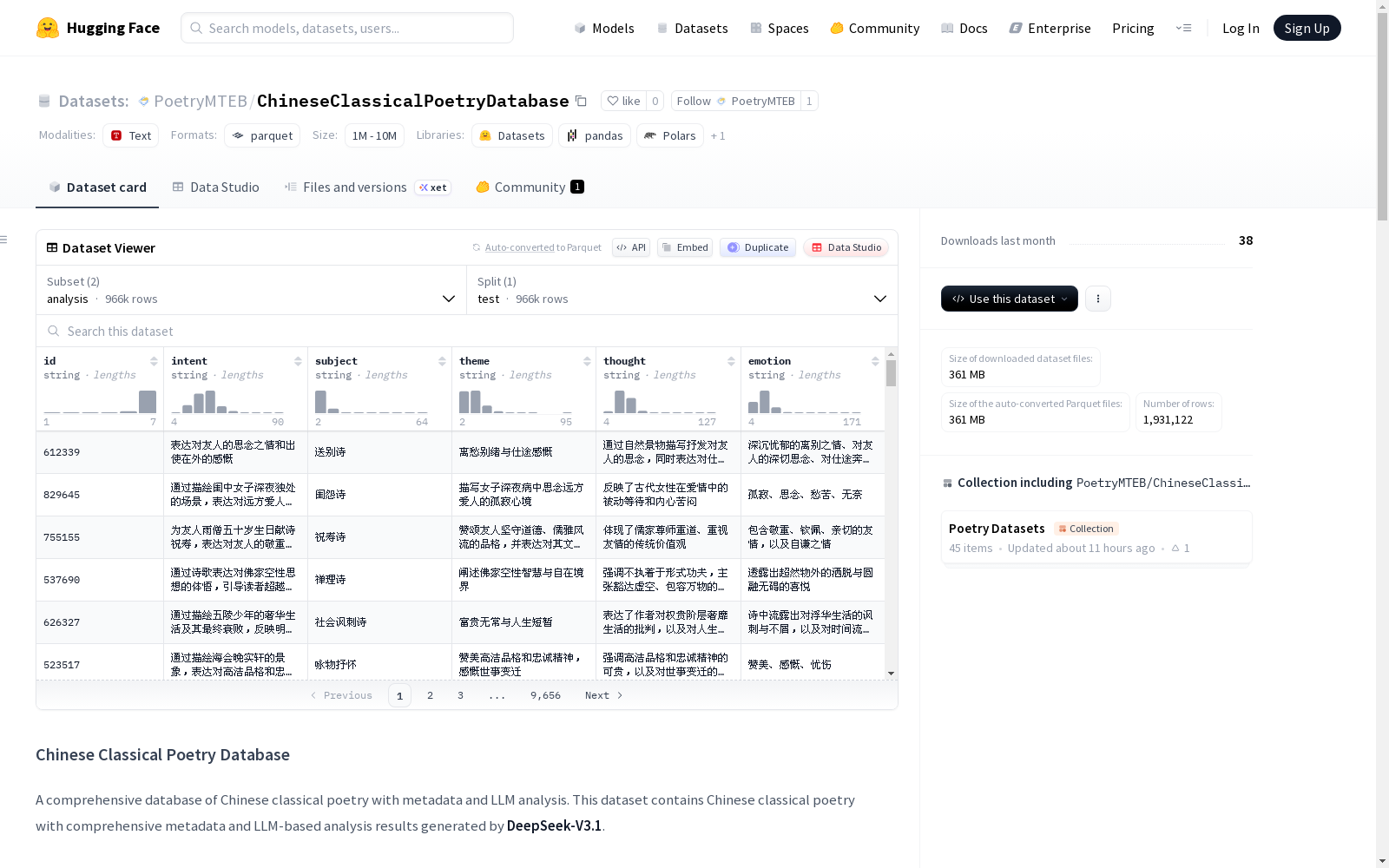Click the left sidebar table-of-contents icon

[x=4, y=240]
